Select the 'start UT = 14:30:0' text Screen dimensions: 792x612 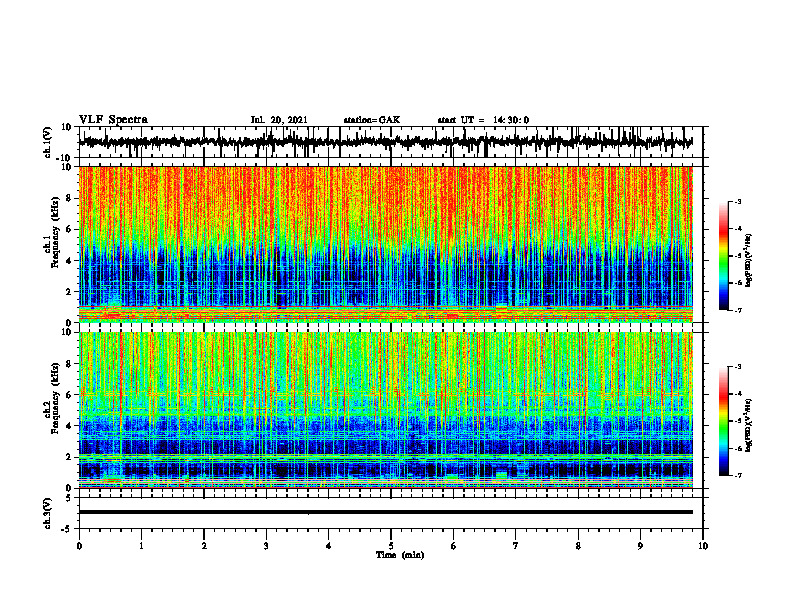click(x=483, y=120)
